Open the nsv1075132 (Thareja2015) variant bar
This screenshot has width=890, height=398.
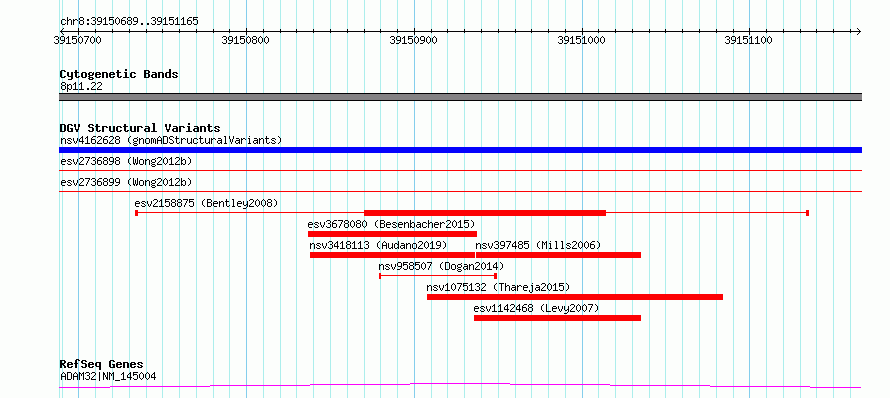(575, 297)
